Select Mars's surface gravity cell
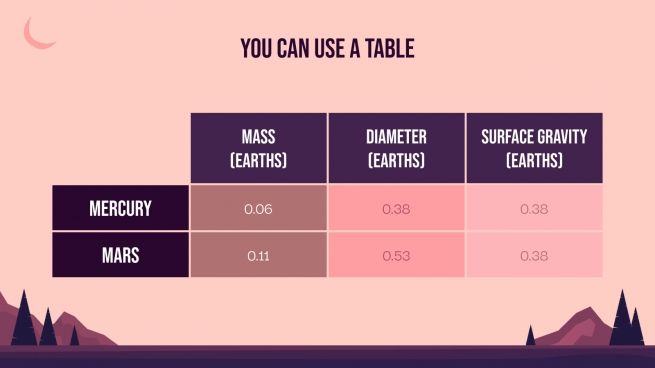Screen dimensions: 655x368 (534, 255)
